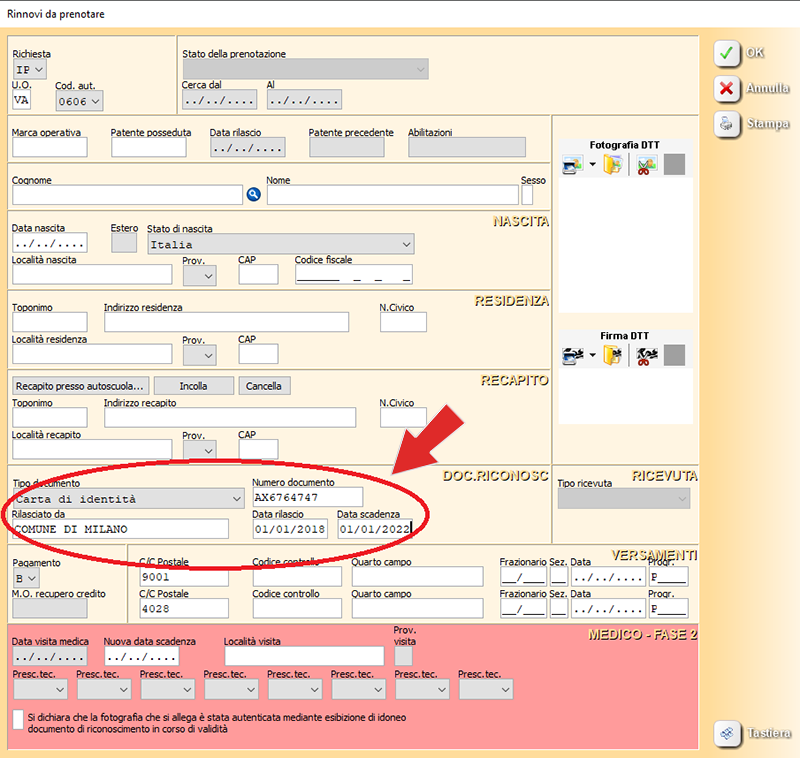Click the red X Annulla icon
Image resolution: width=800 pixels, height=758 pixels.
(727, 89)
